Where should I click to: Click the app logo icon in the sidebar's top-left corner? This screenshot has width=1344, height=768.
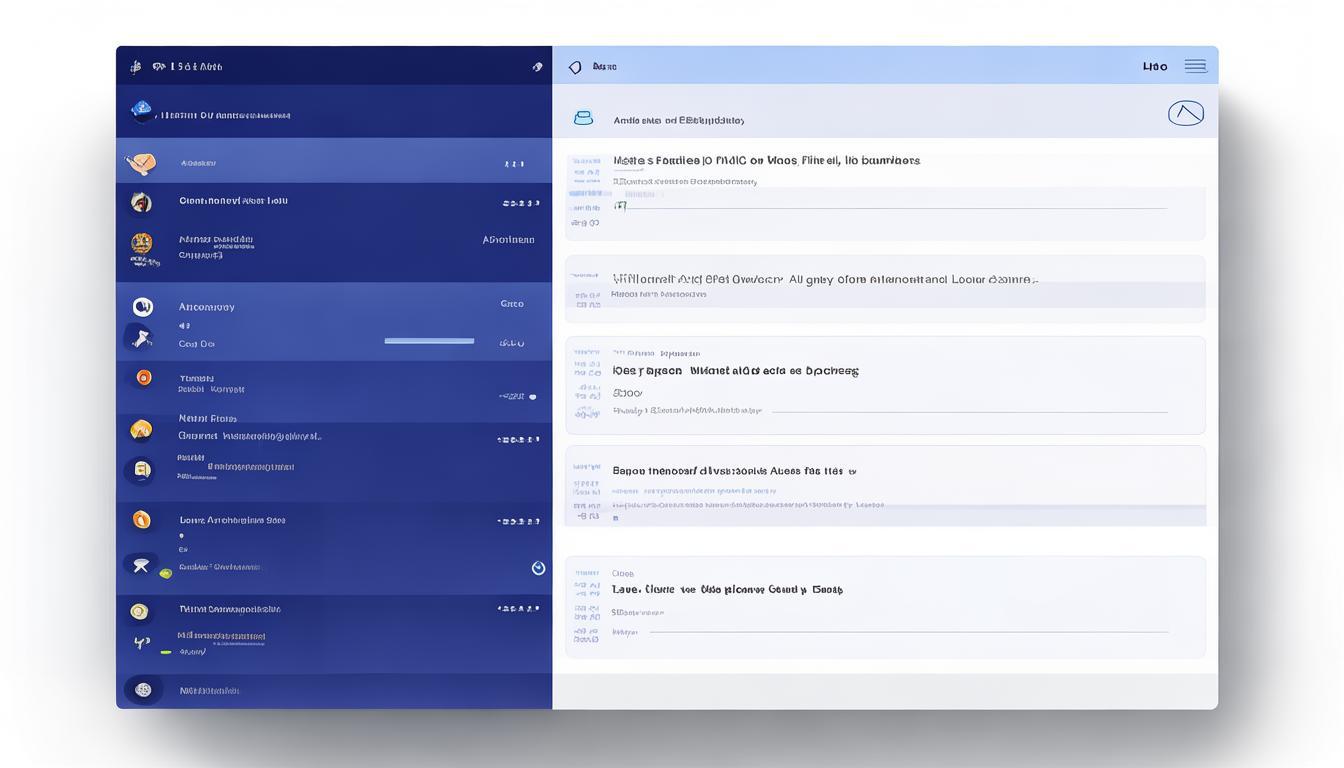pos(135,67)
